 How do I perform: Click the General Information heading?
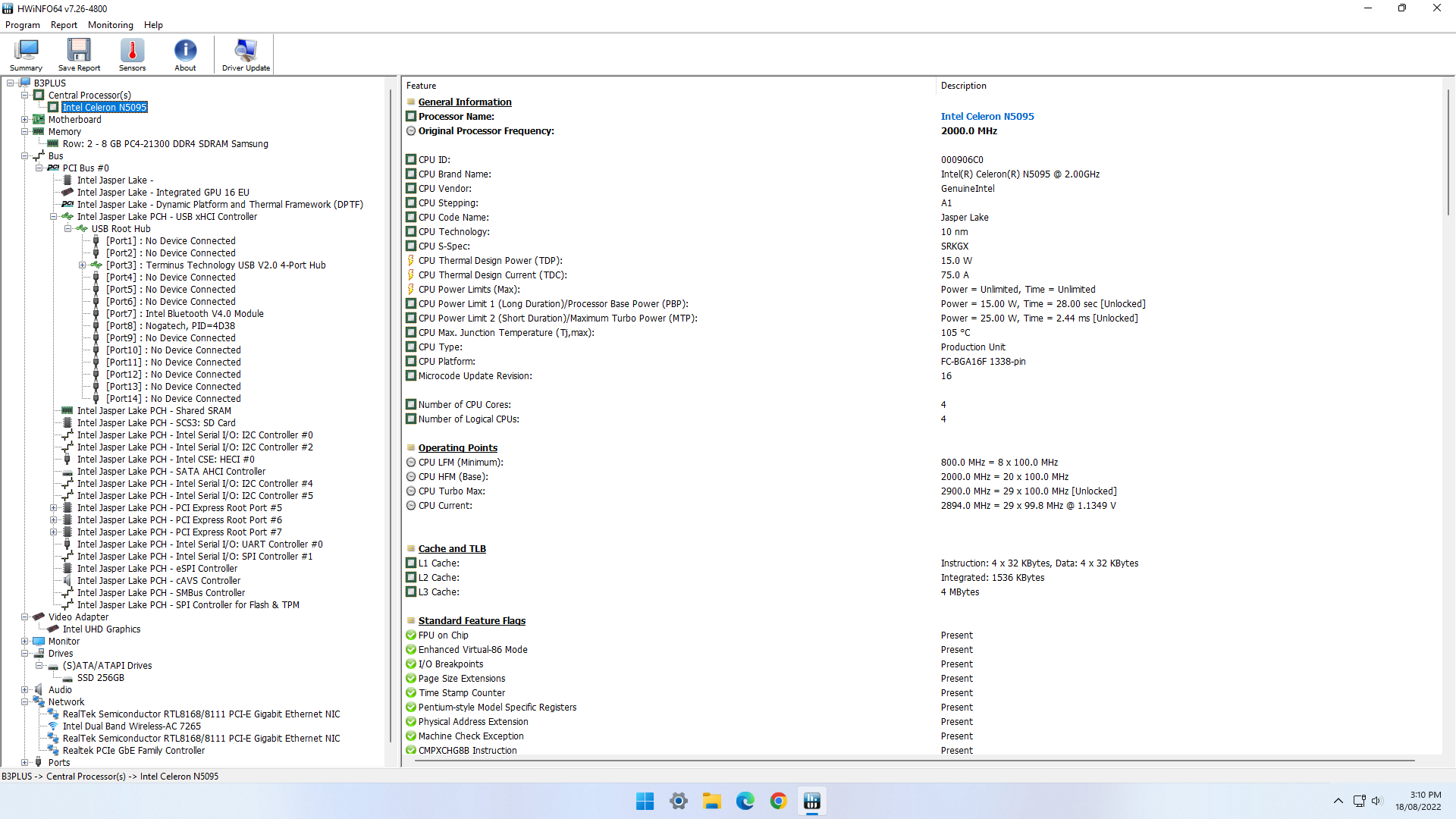(465, 102)
